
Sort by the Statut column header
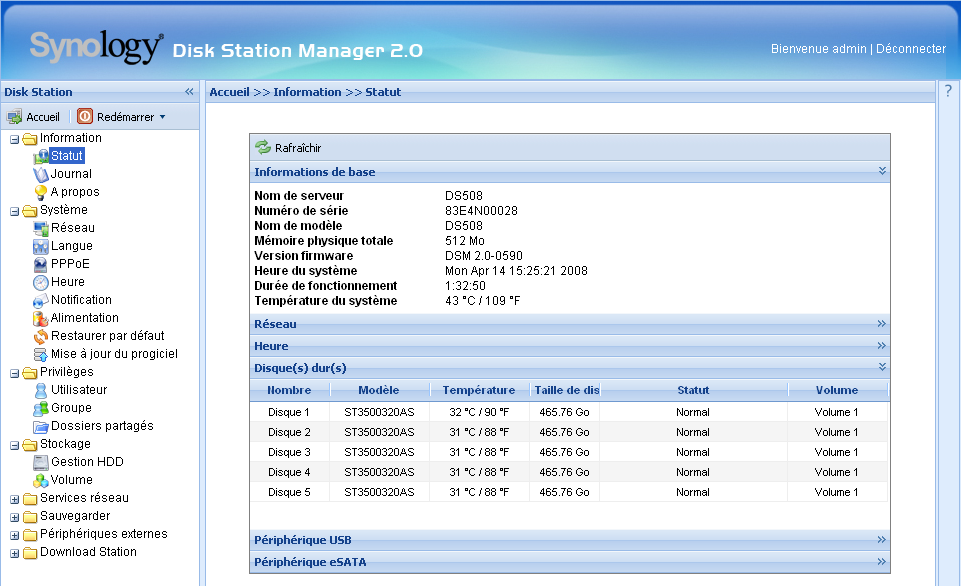[693, 390]
